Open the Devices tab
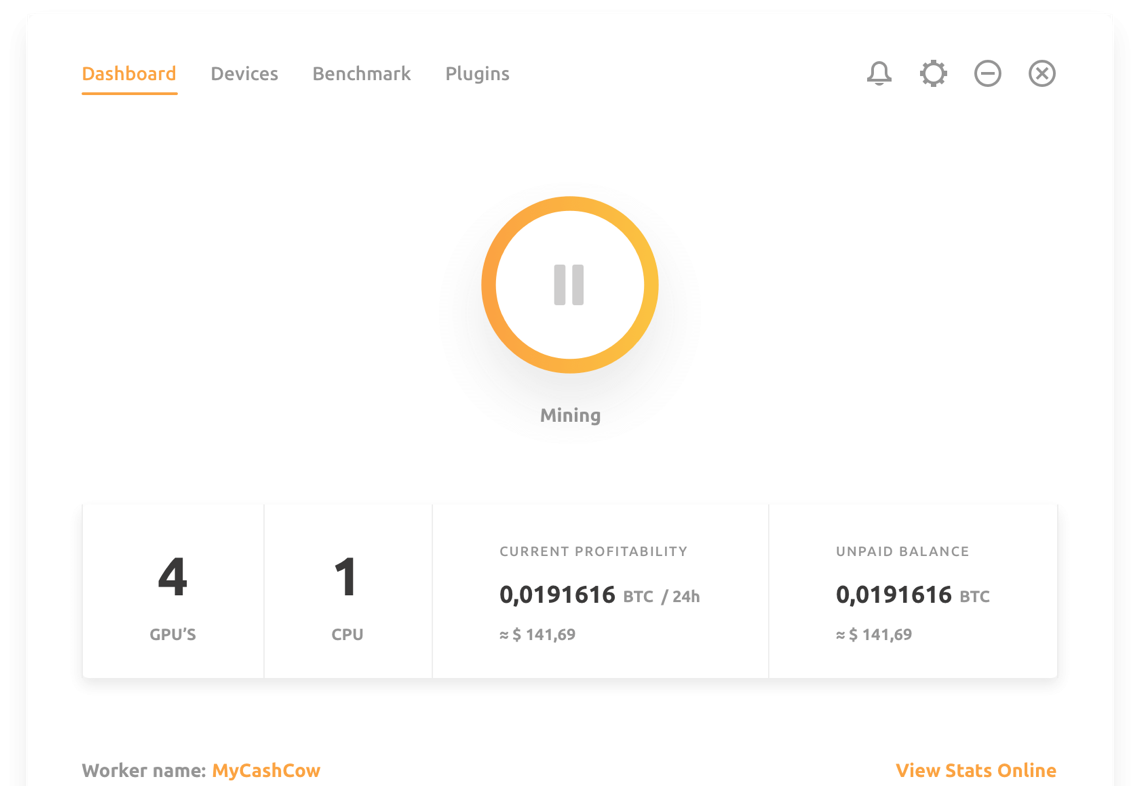This screenshot has width=1140, height=786. (x=244, y=74)
